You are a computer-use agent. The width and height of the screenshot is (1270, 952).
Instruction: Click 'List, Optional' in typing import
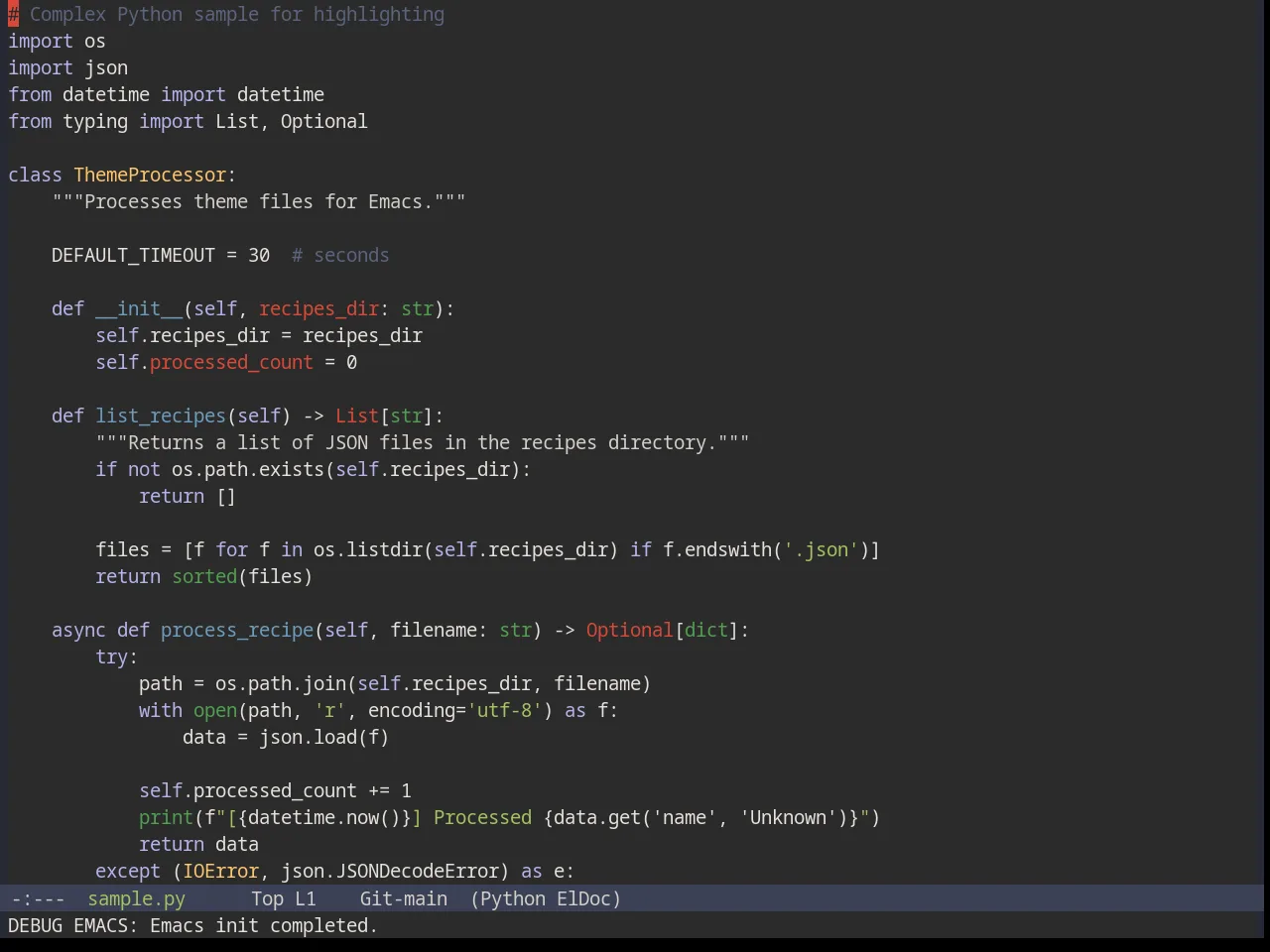tap(292, 121)
